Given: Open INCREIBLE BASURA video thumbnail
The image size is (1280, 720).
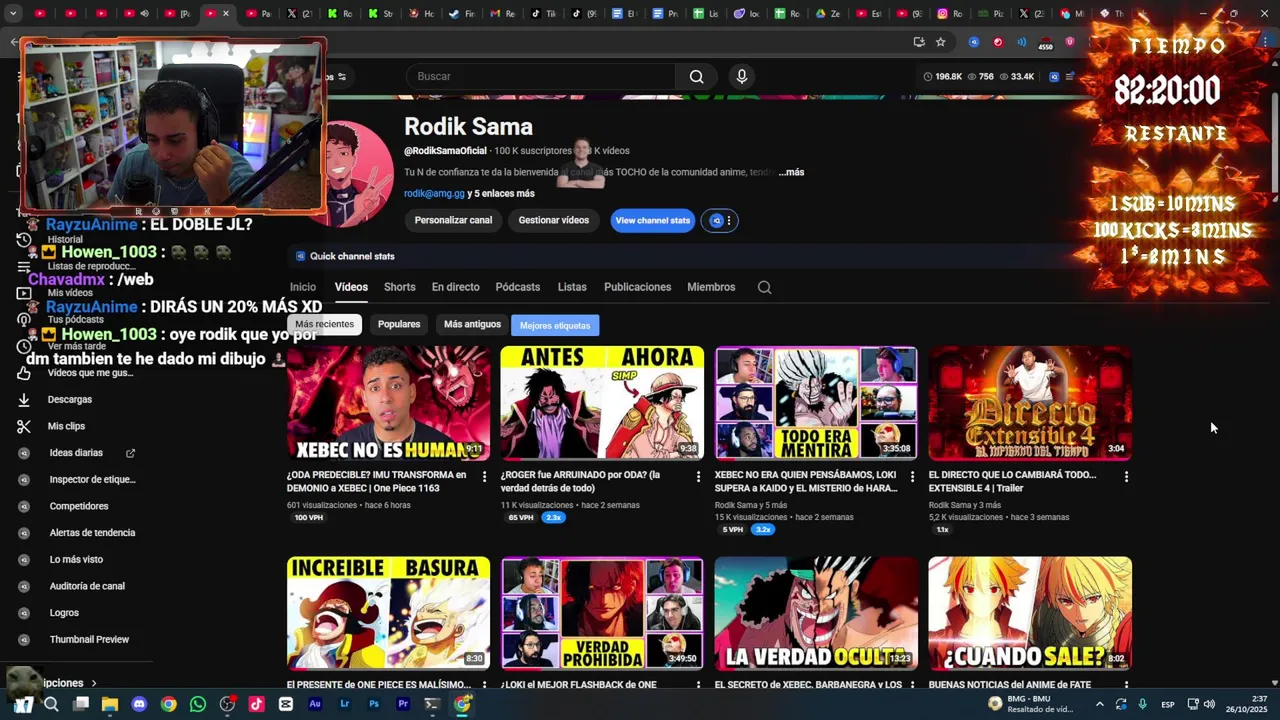Looking at the screenshot, I should [x=388, y=613].
